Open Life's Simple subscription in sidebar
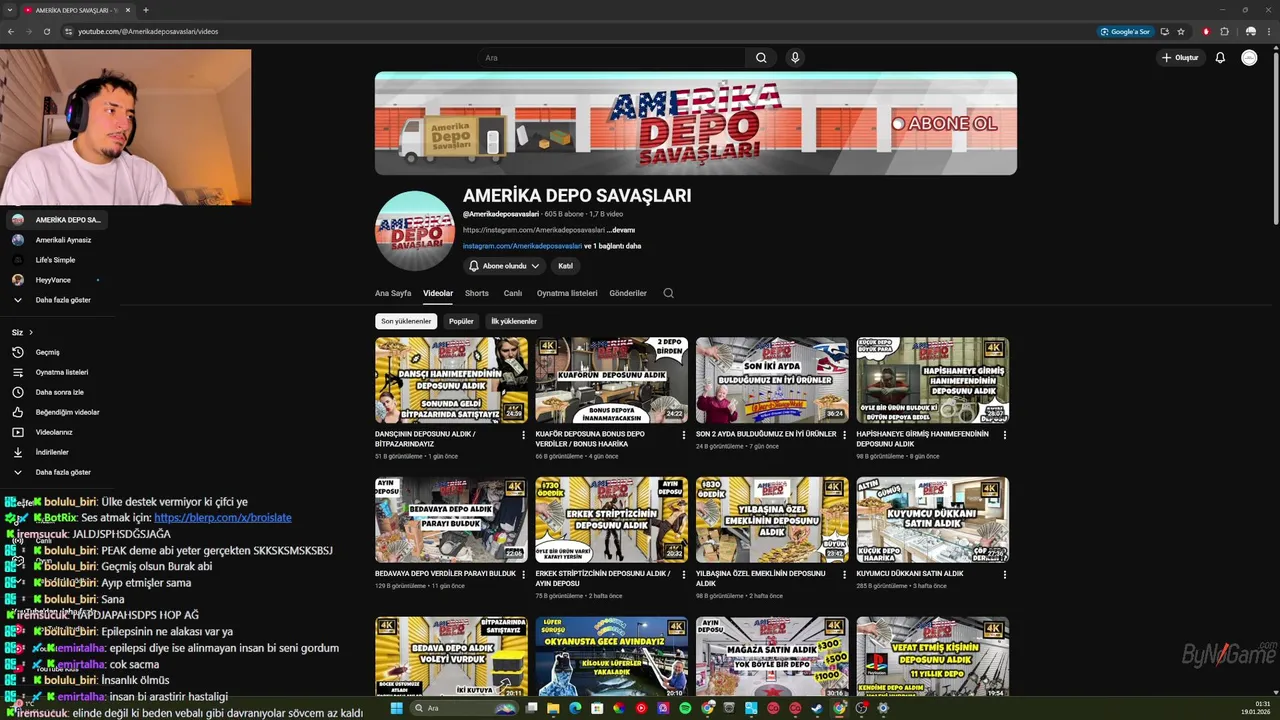This screenshot has height=720, width=1280. click(55, 260)
